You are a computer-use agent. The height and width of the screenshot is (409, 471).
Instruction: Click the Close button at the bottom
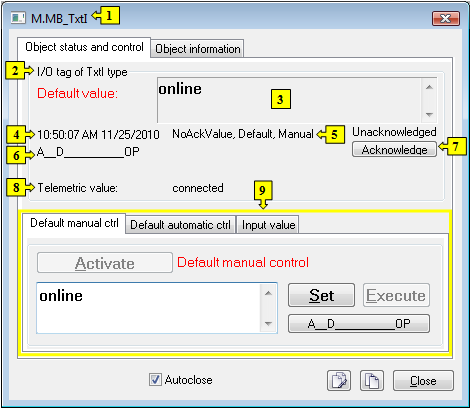tap(423, 380)
